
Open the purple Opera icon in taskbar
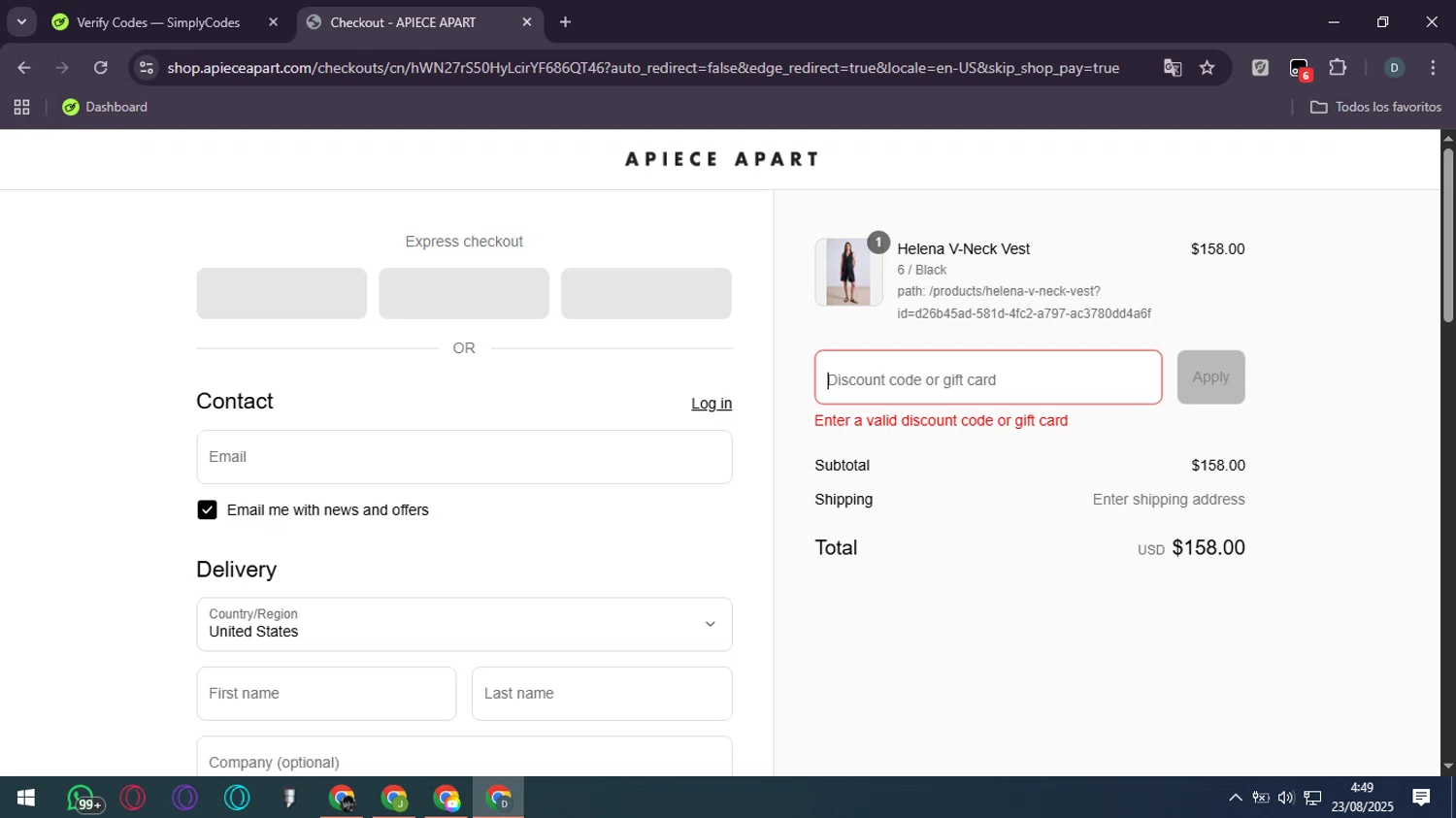[184, 798]
